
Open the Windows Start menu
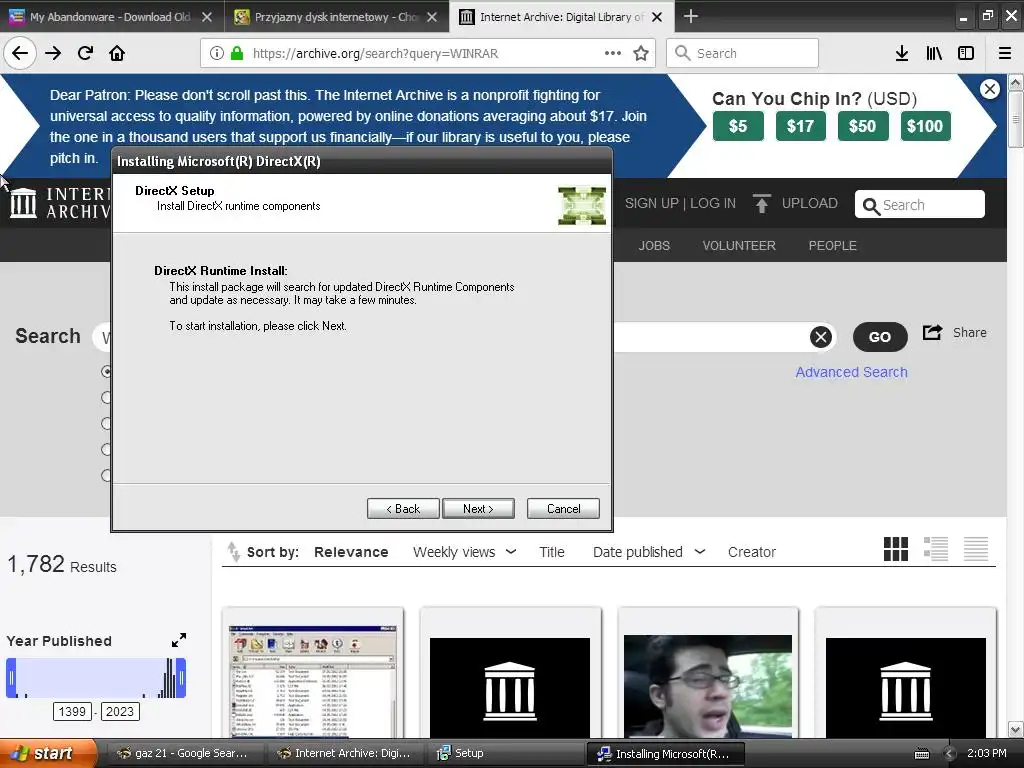coord(47,754)
